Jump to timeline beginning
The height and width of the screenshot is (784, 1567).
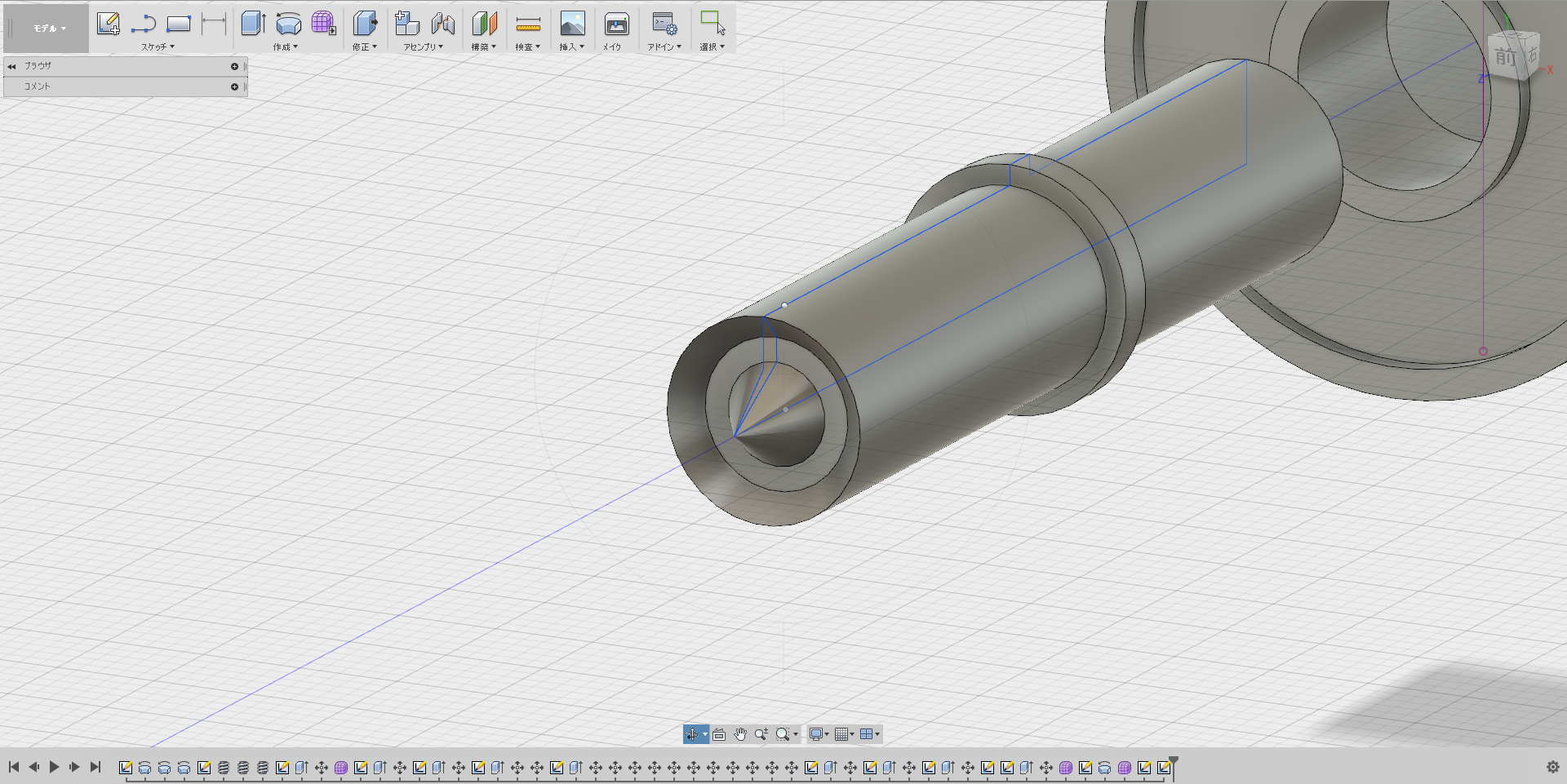click(14, 767)
